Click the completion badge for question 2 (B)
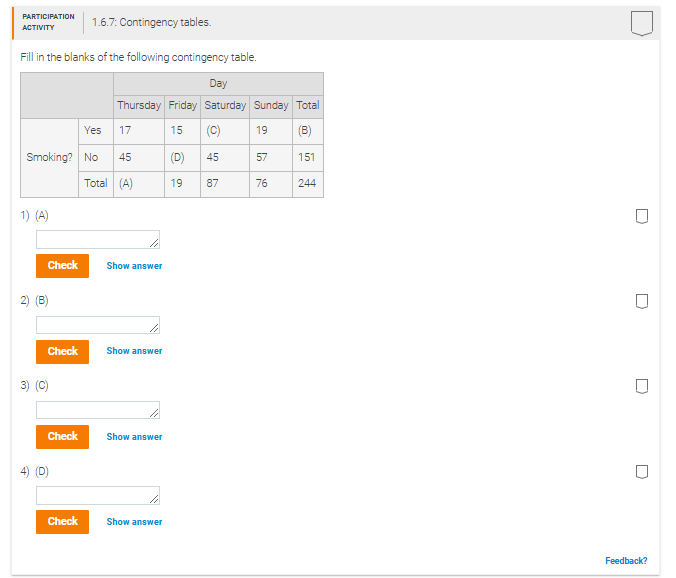This screenshot has height=578, width=676. pyautogui.click(x=642, y=301)
